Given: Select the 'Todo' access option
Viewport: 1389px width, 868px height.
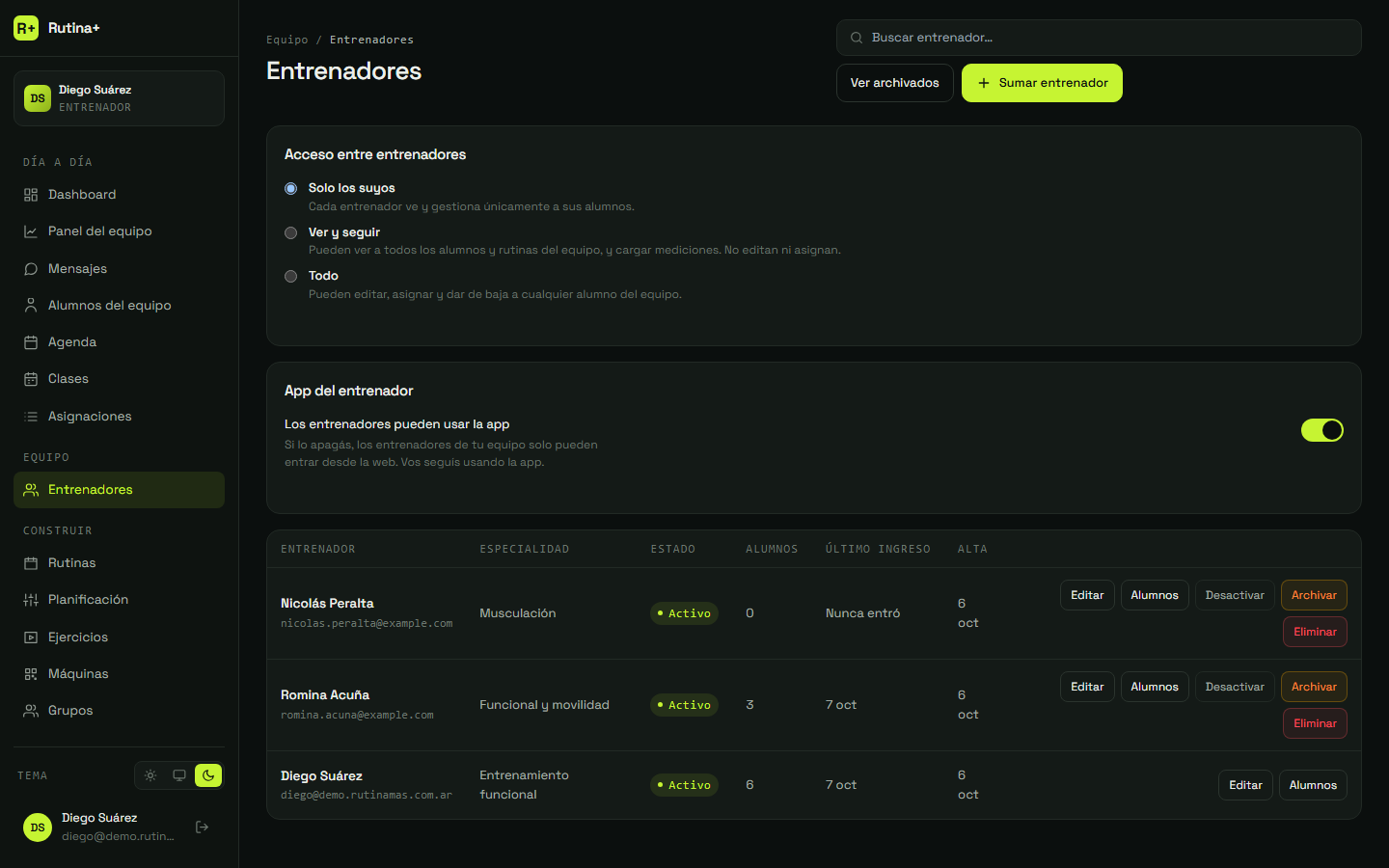Looking at the screenshot, I should [x=290, y=276].
